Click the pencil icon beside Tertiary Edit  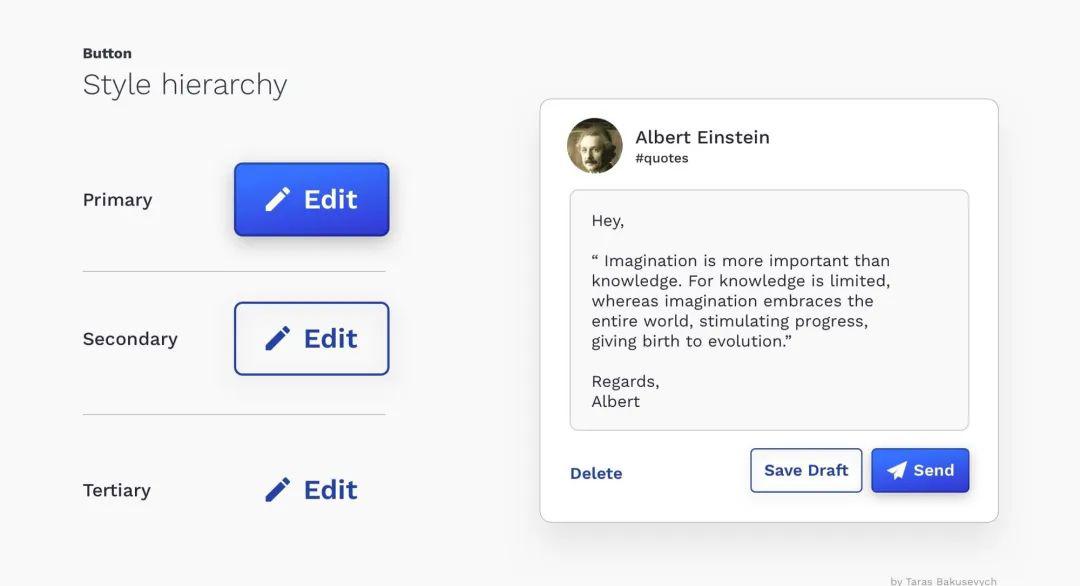point(278,490)
